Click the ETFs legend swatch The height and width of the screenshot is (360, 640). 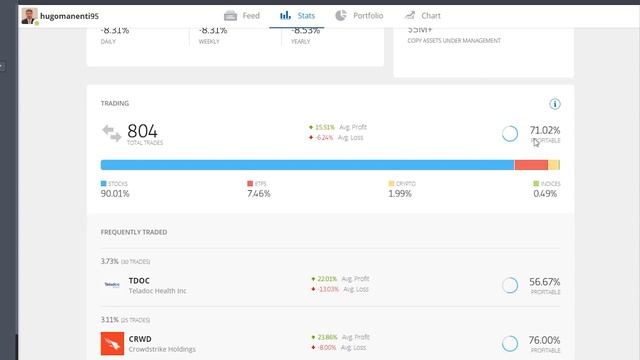(x=250, y=184)
